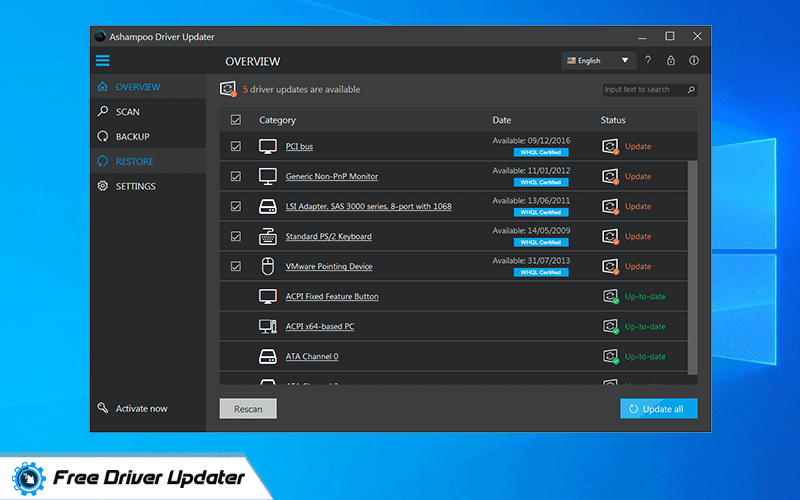Uncheck the PCI bus checkbox

236,146
